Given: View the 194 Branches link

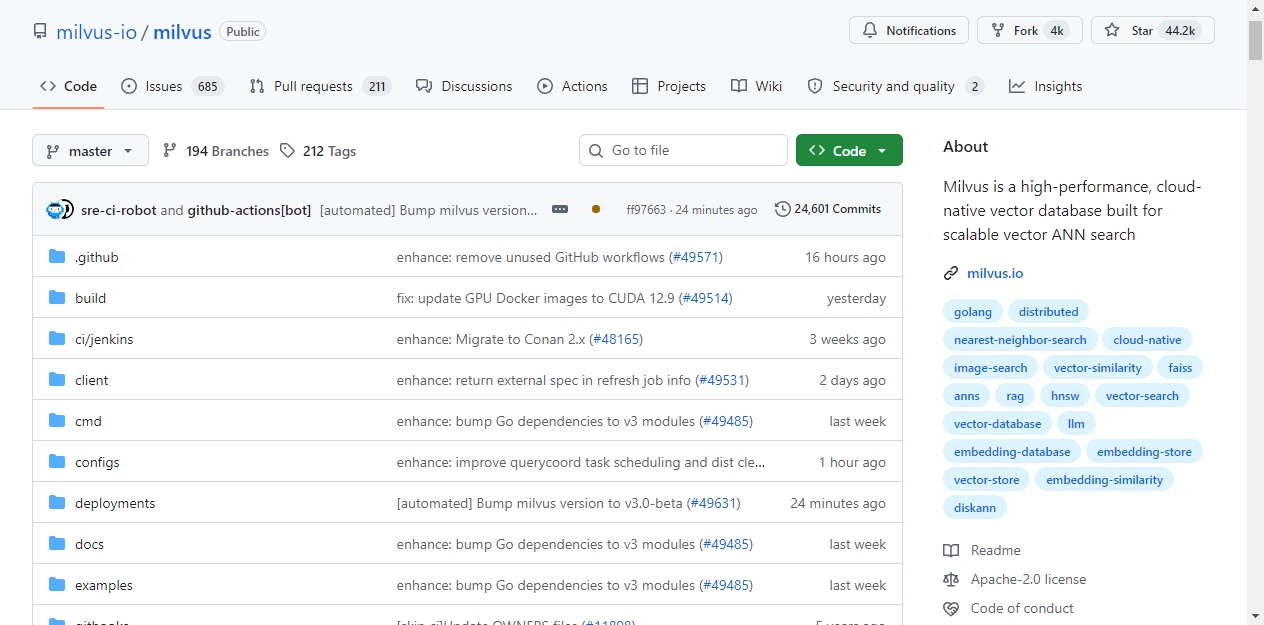Looking at the screenshot, I should click(x=216, y=151).
